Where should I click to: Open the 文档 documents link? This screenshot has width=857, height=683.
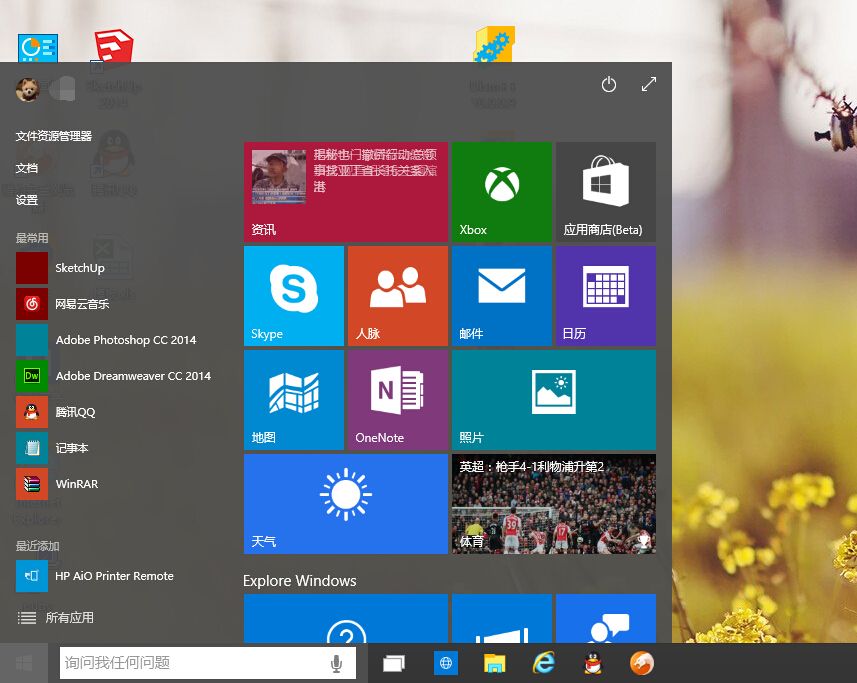(x=27, y=168)
